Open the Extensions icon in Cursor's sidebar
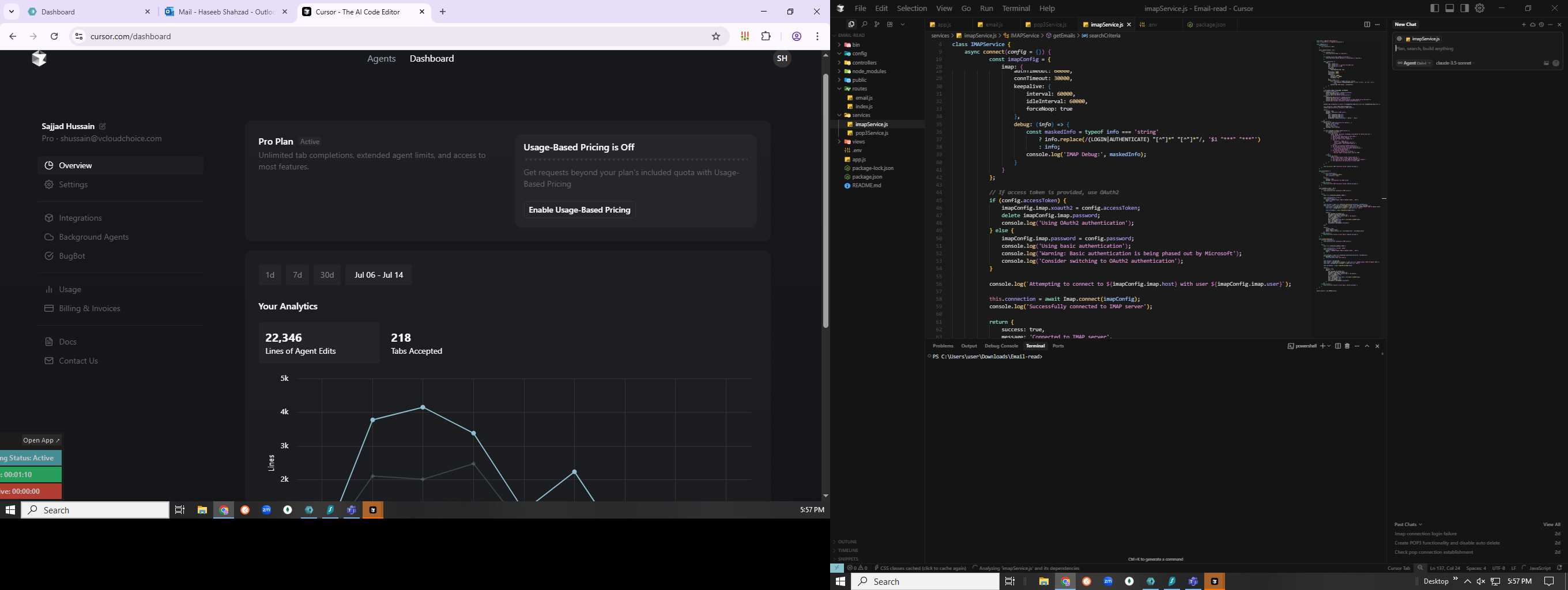 (x=890, y=24)
